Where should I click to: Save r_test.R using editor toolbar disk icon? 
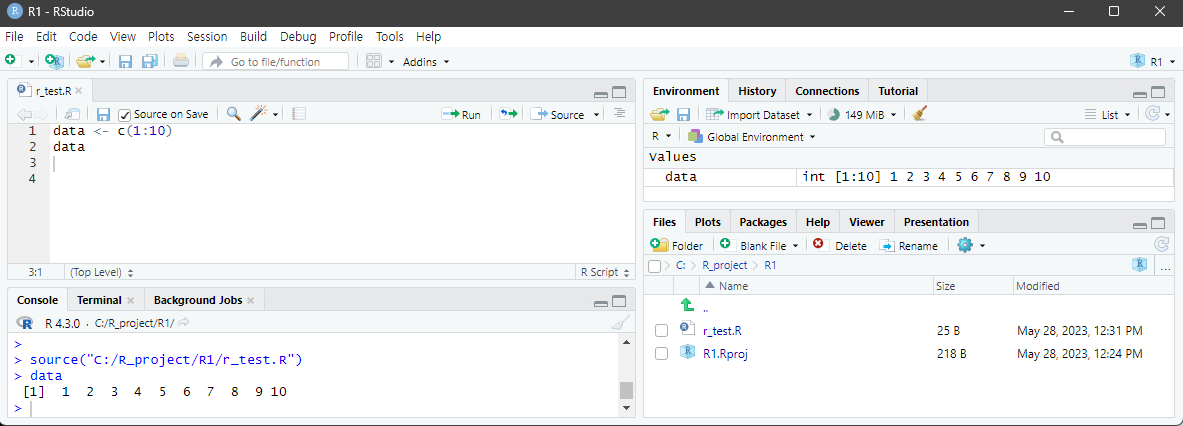tap(103, 115)
